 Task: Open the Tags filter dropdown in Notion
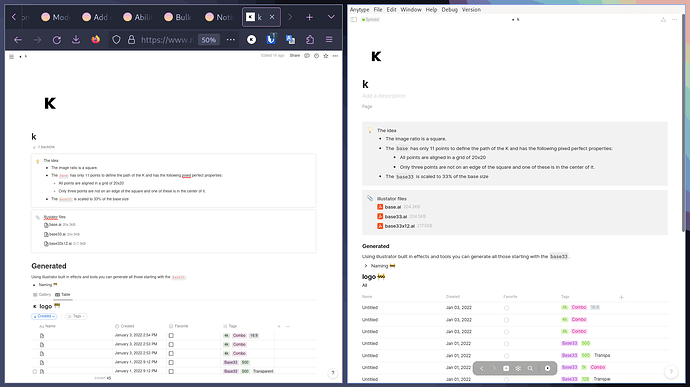(76, 316)
